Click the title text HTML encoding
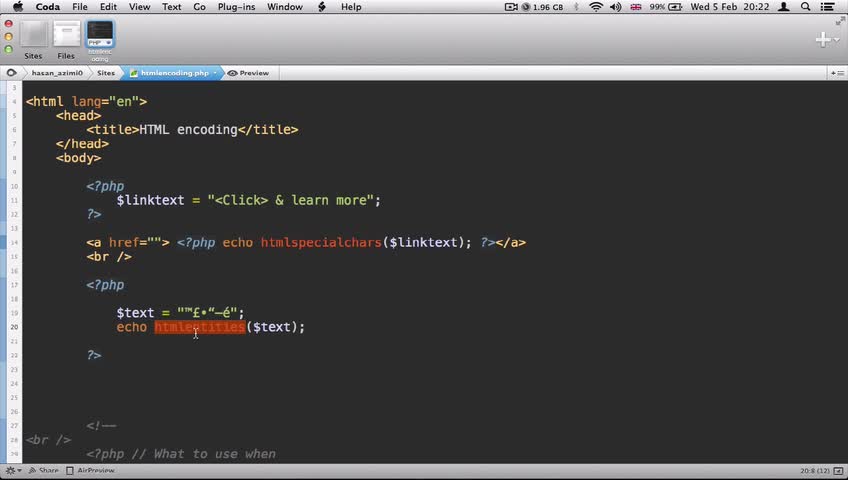This screenshot has width=848, height=480. click(x=189, y=130)
